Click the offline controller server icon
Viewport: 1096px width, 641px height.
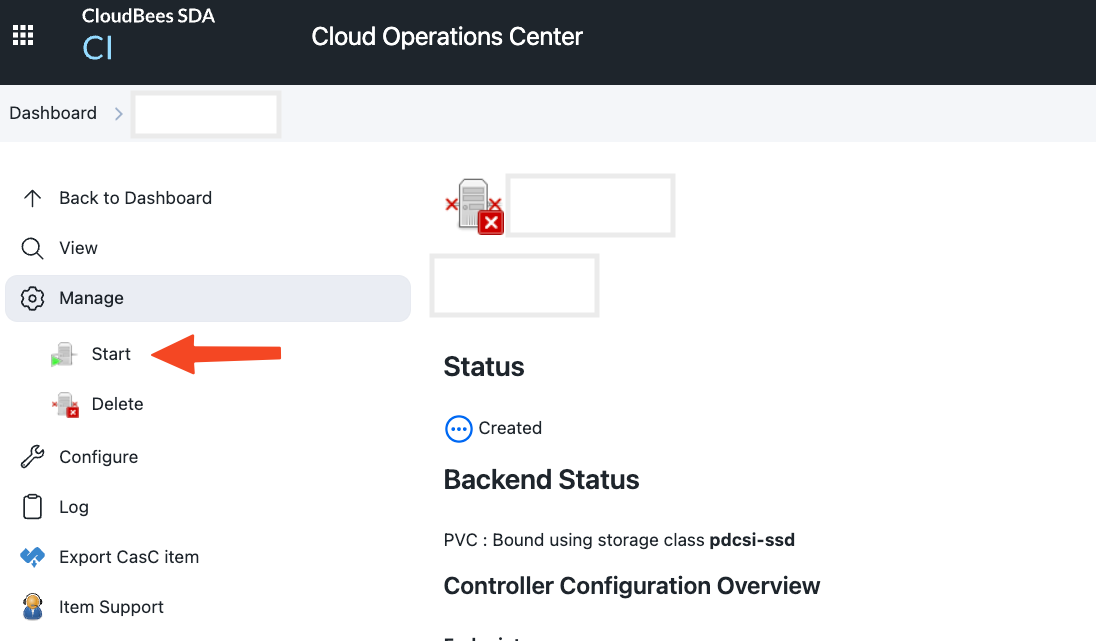(x=475, y=206)
